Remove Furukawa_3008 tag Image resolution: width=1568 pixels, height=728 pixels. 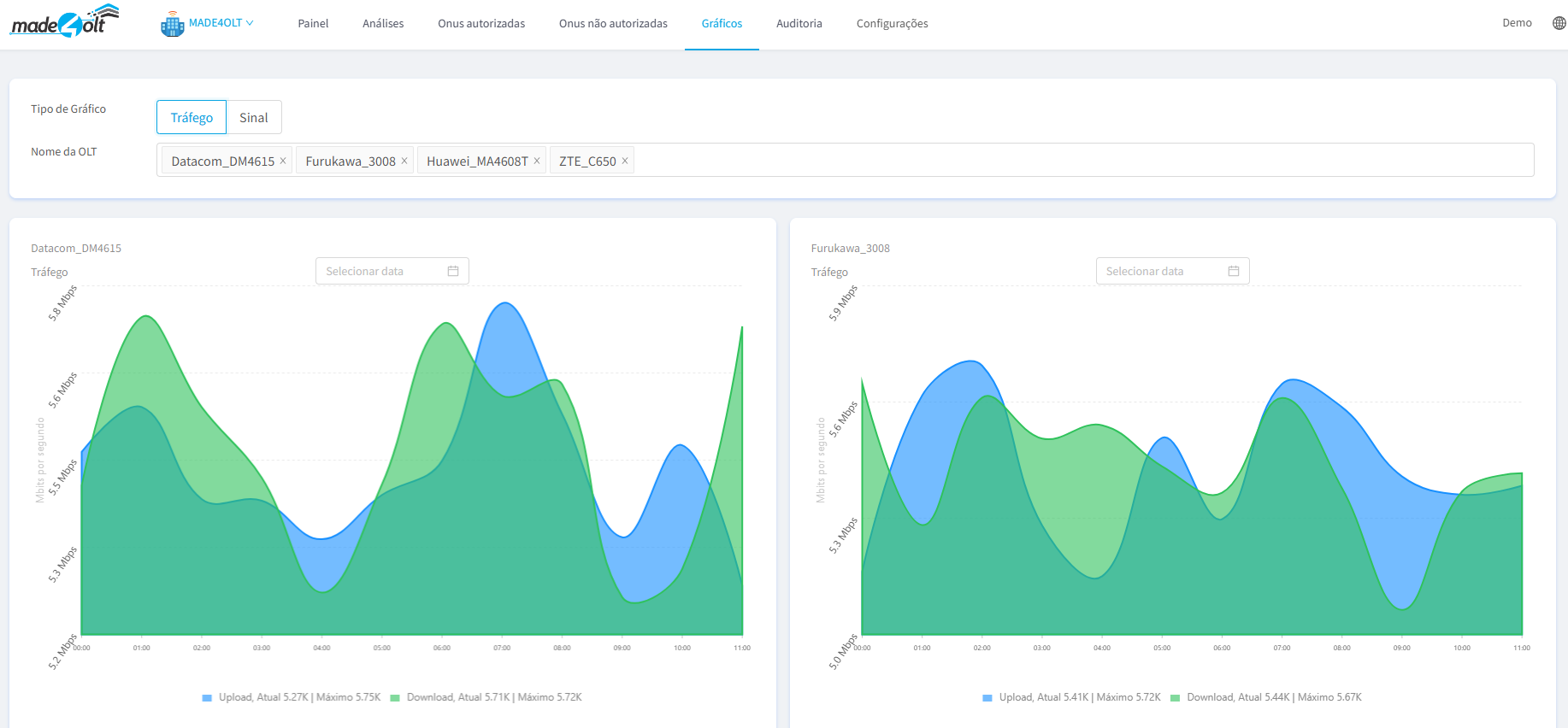coord(404,161)
